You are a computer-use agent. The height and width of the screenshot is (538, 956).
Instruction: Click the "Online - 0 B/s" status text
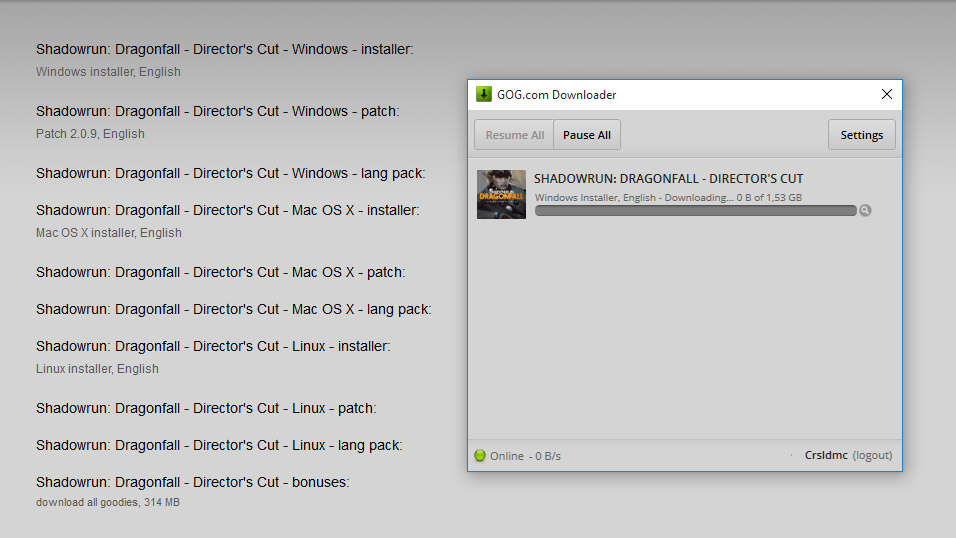[x=525, y=456]
